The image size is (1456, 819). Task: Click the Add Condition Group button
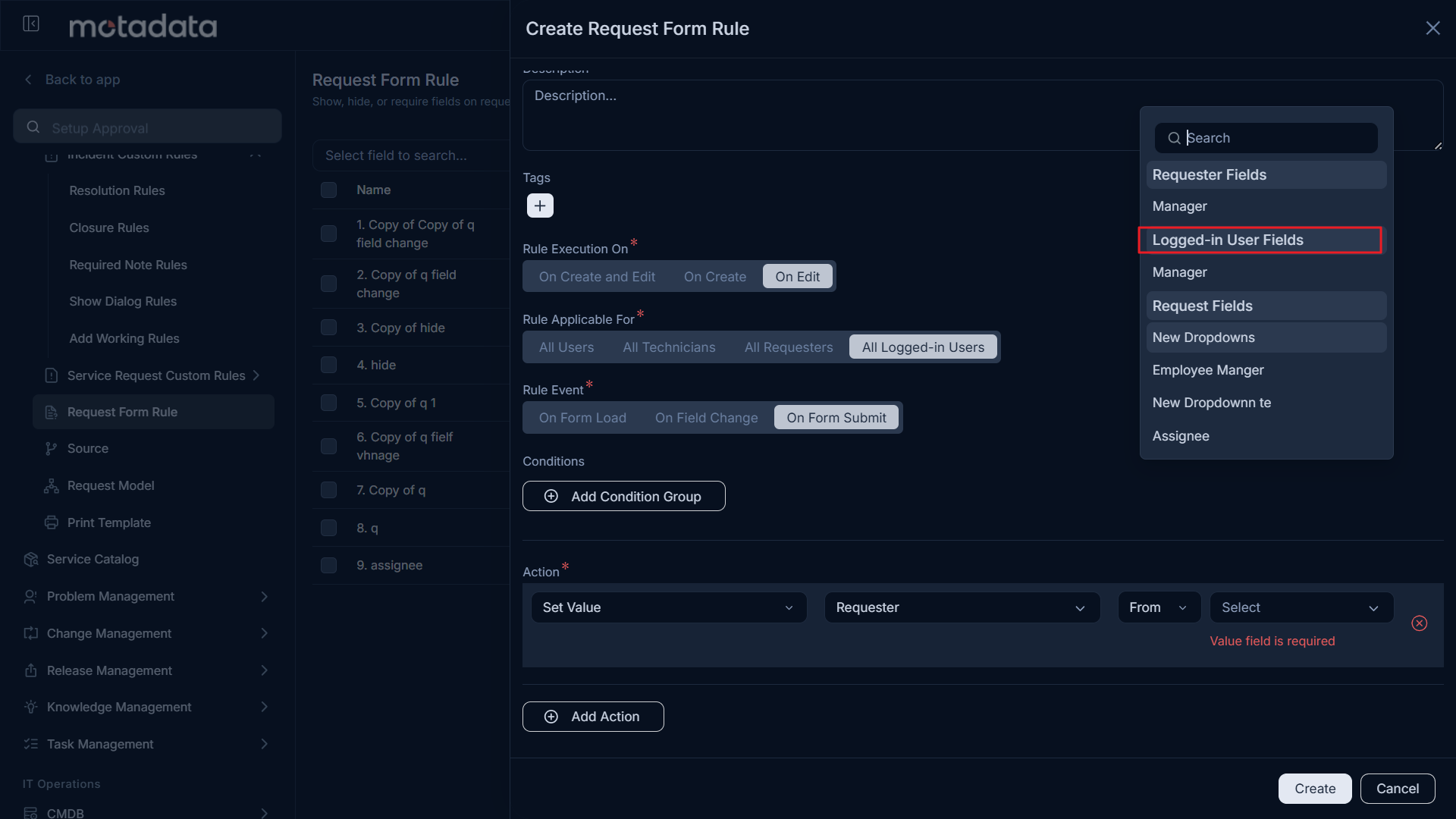tap(623, 496)
